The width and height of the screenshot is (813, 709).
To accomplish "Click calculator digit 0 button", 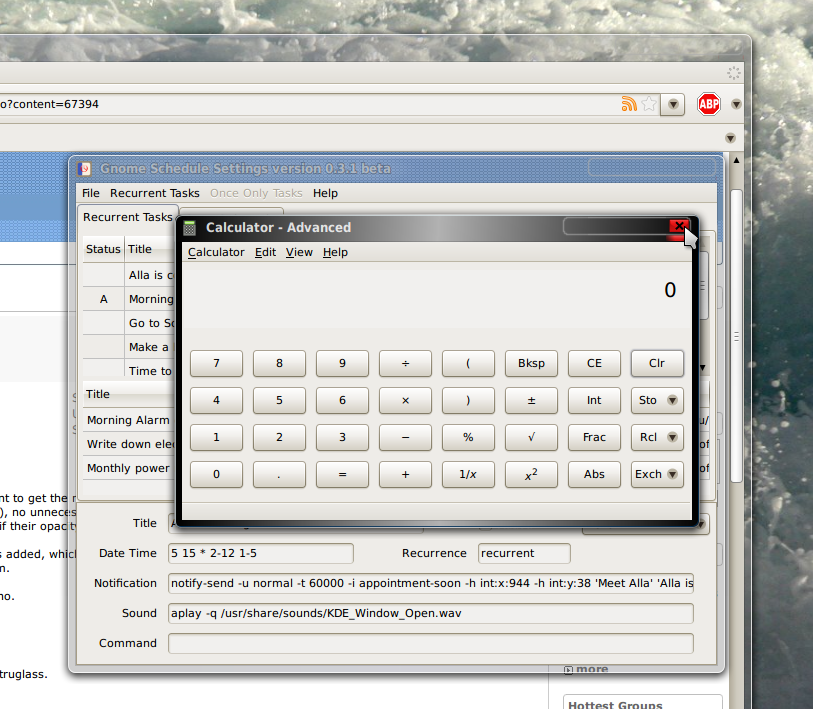I will click(216, 475).
